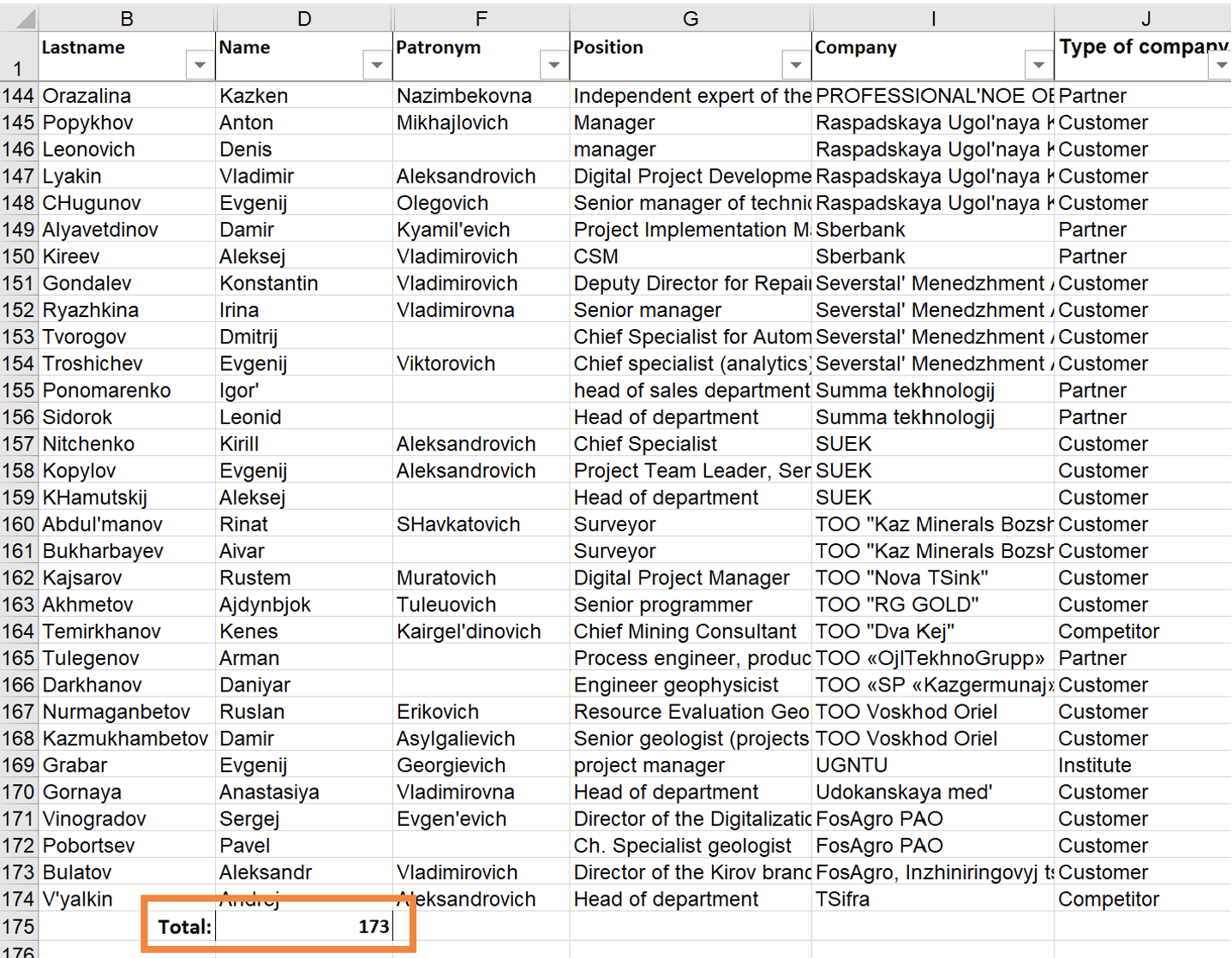
Task: Select the Senior programmer position cell
Action: [x=691, y=604]
